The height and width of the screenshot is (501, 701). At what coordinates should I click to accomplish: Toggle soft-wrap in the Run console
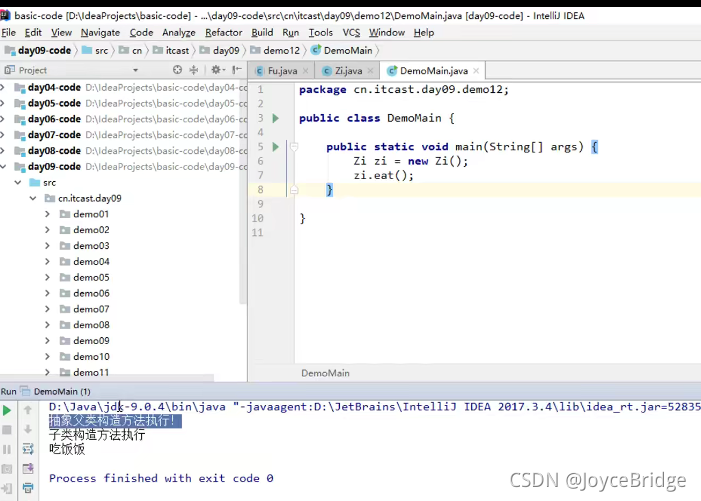(28, 449)
